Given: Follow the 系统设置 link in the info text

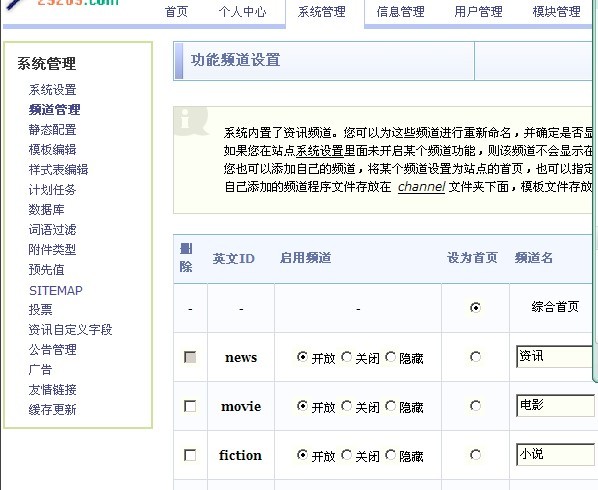Looking at the screenshot, I should 320,151.
